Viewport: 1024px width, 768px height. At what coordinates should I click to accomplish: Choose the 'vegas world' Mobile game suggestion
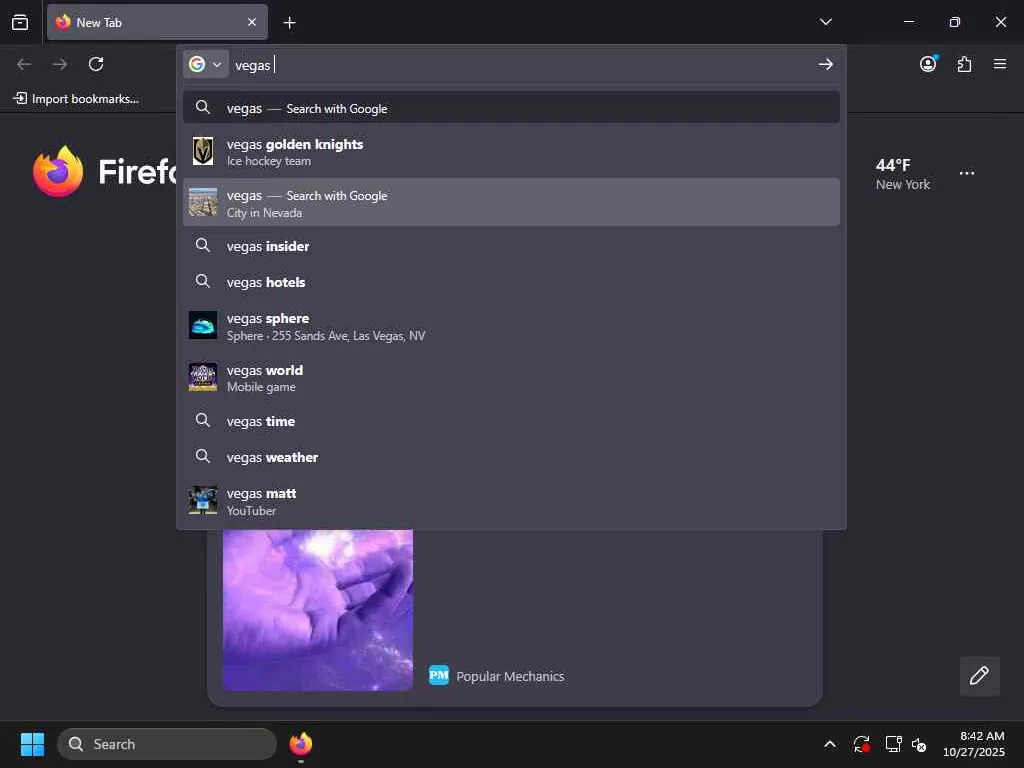[x=511, y=377]
